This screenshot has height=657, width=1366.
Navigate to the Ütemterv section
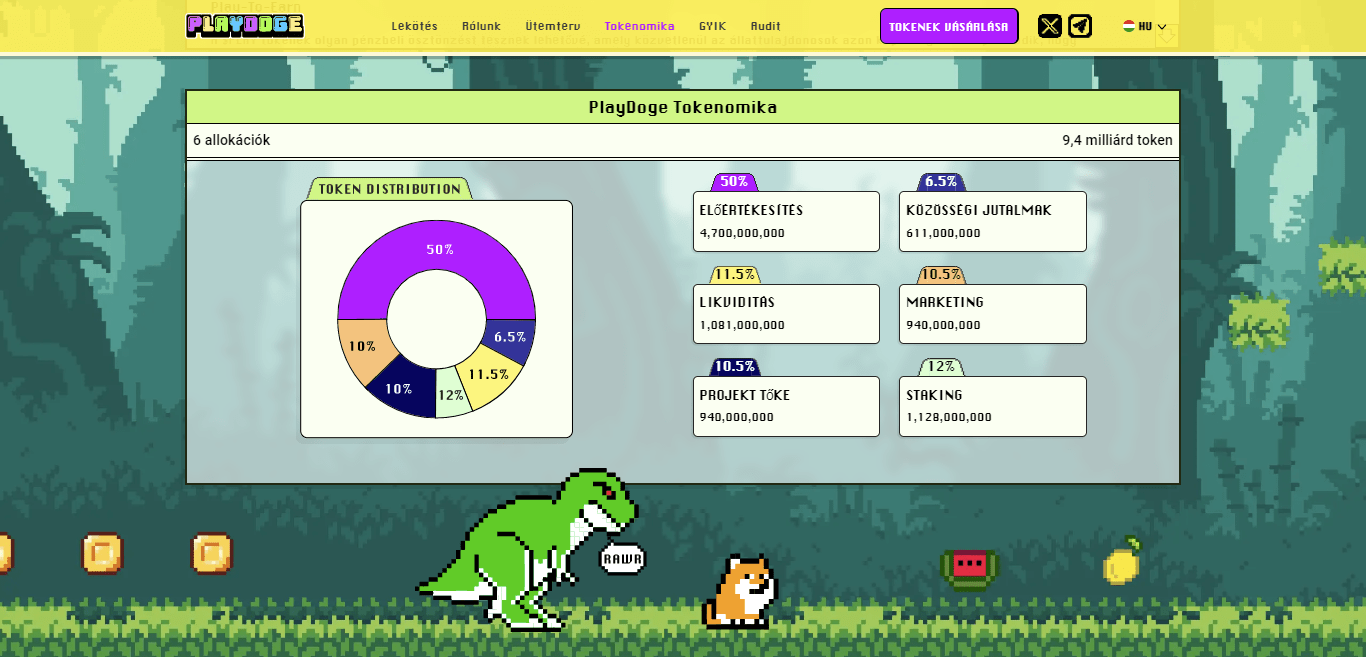(553, 26)
